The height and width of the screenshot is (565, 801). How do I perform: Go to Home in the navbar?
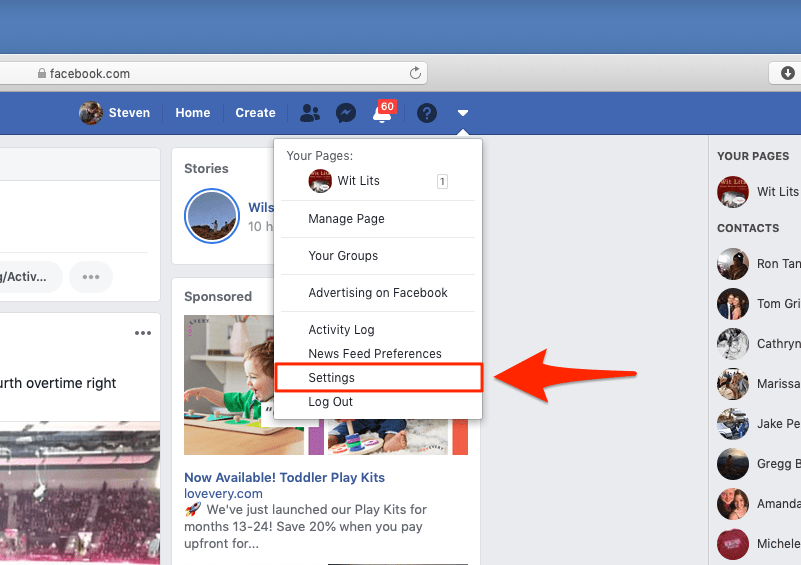tap(193, 113)
